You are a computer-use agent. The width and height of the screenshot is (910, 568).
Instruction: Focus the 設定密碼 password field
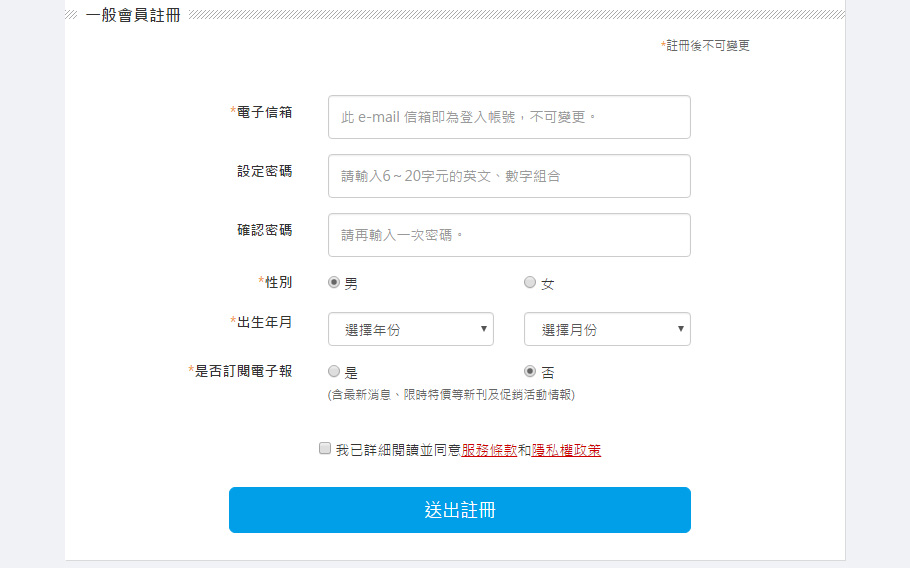509,176
